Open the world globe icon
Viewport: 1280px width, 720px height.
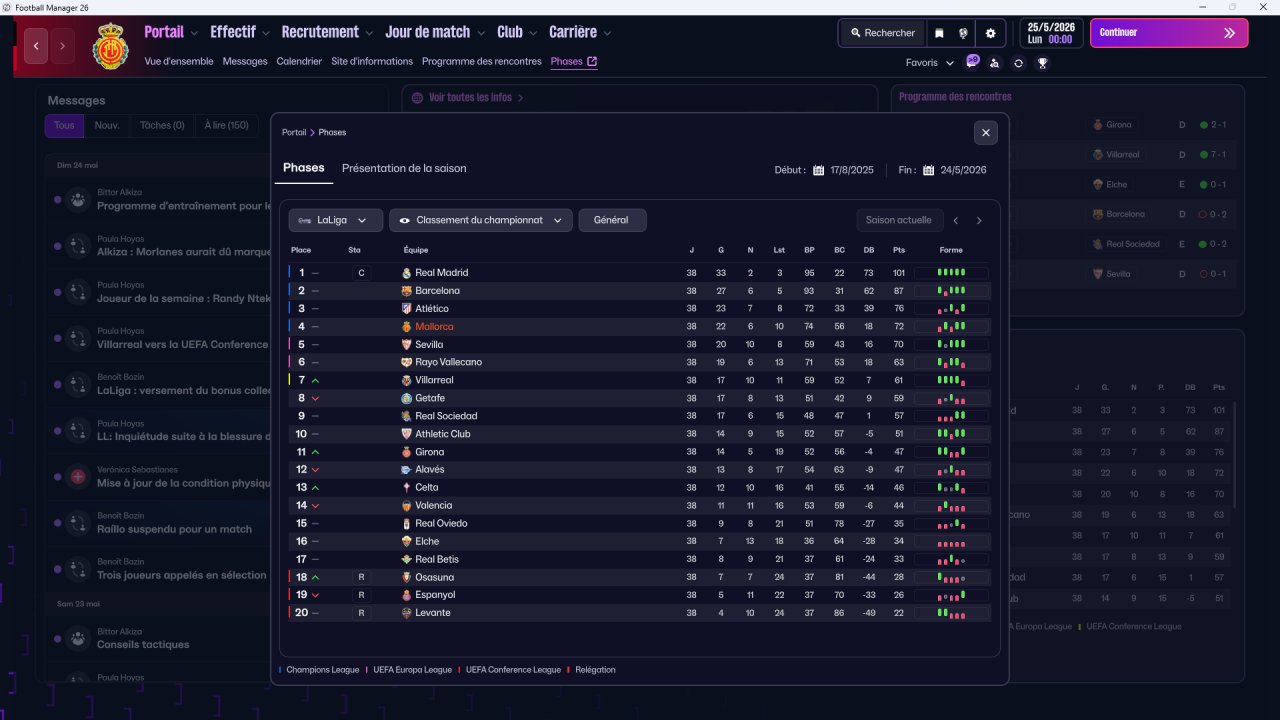pyautogui.click(x=963, y=33)
